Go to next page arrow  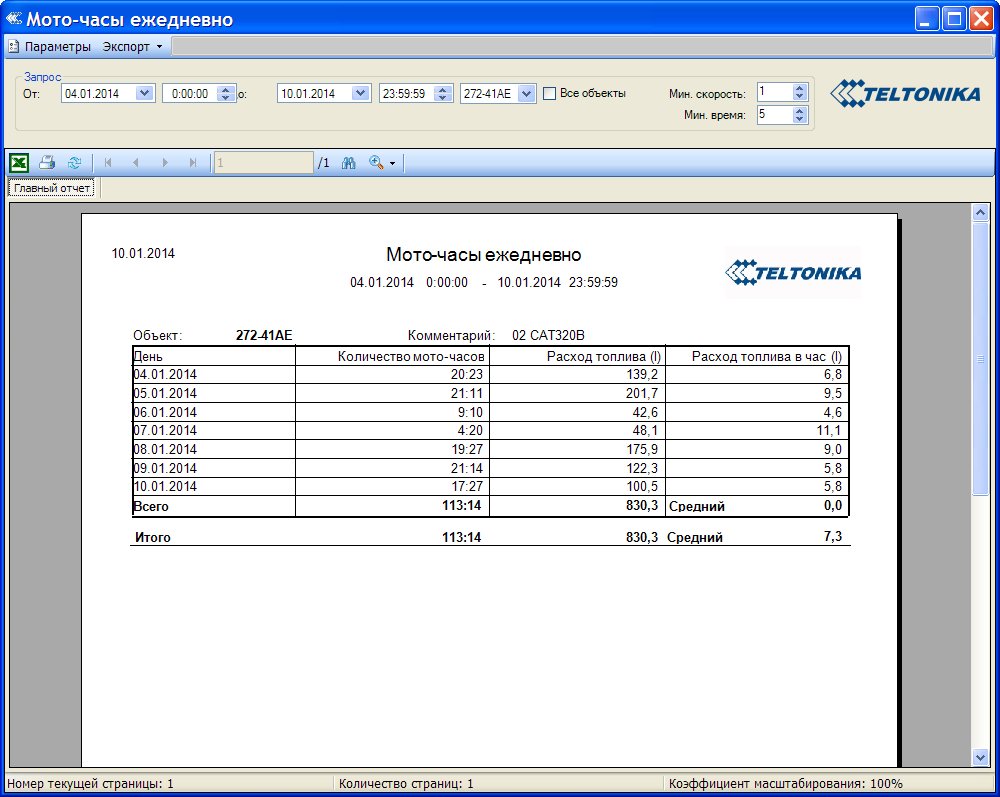(x=165, y=162)
